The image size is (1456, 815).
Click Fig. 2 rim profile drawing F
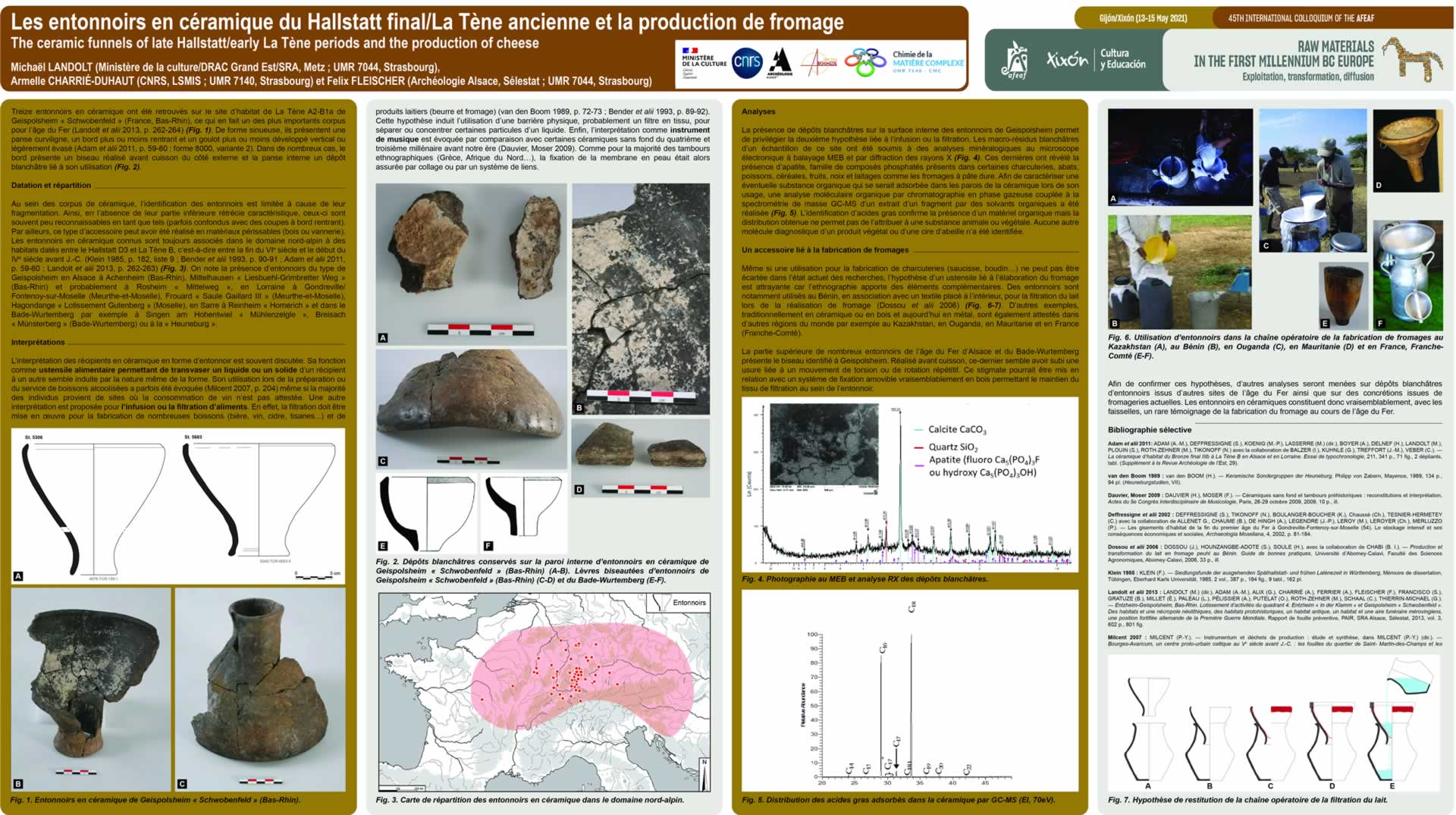(x=523, y=512)
